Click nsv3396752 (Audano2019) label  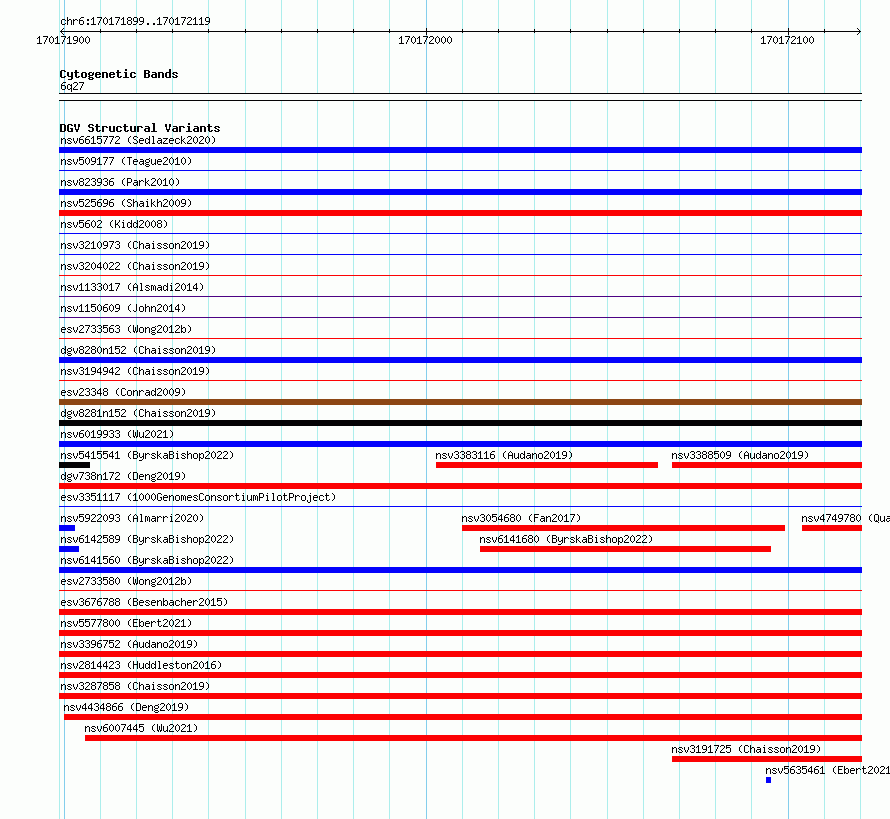pyautogui.click(x=129, y=644)
